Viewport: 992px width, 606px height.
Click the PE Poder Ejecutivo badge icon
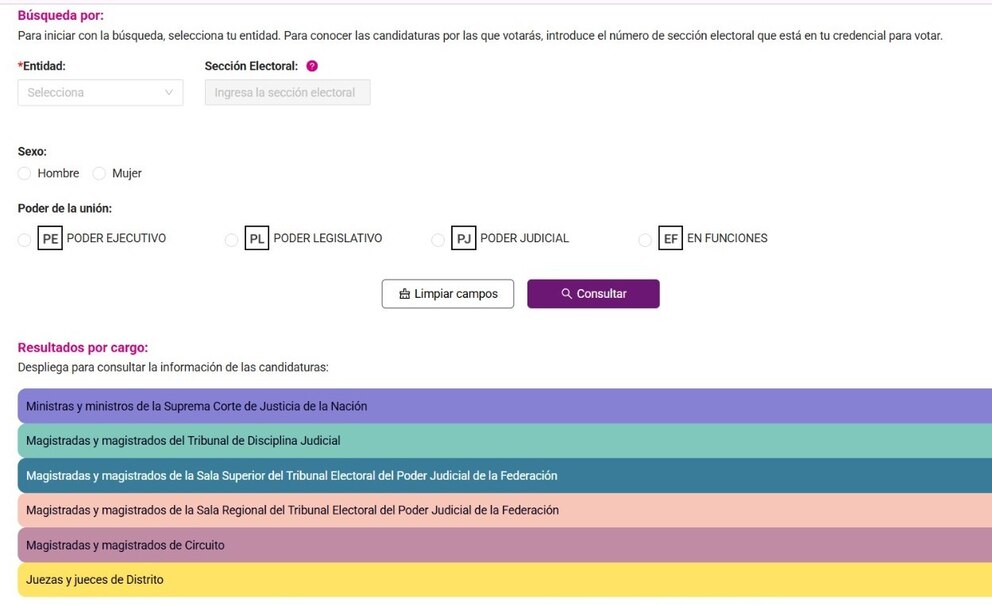[x=50, y=238]
